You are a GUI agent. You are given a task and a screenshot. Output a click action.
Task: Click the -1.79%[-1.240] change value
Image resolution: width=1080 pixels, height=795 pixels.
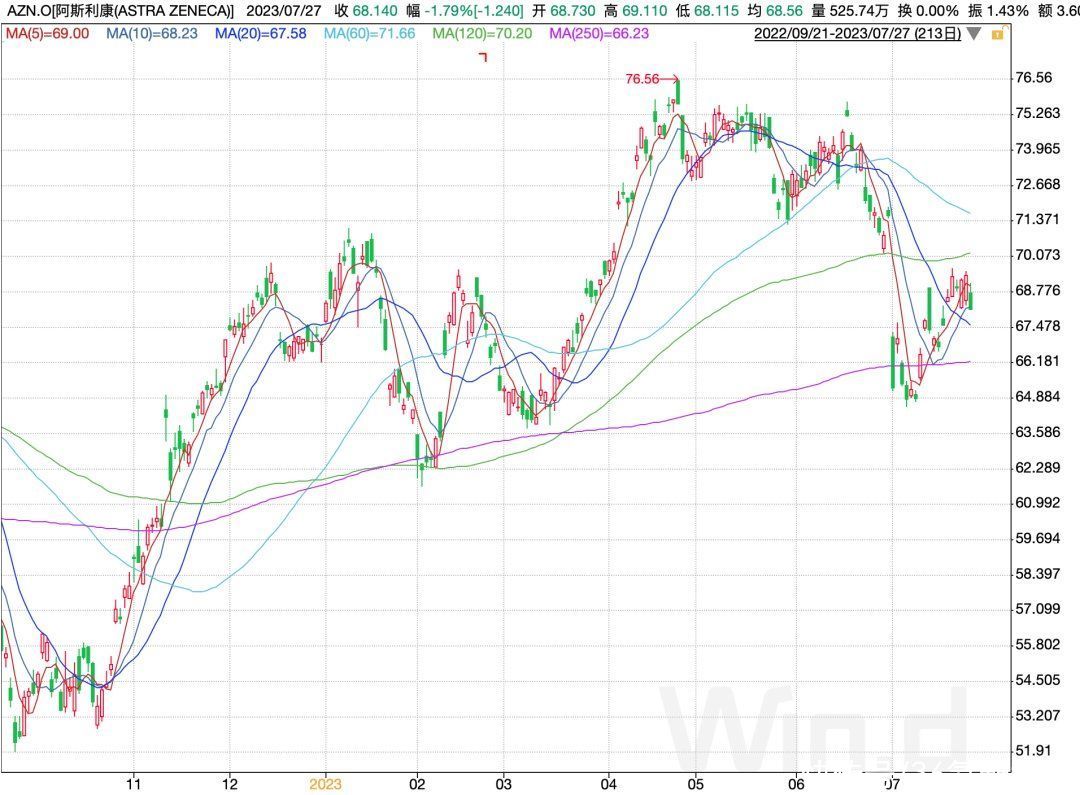tap(473, 11)
